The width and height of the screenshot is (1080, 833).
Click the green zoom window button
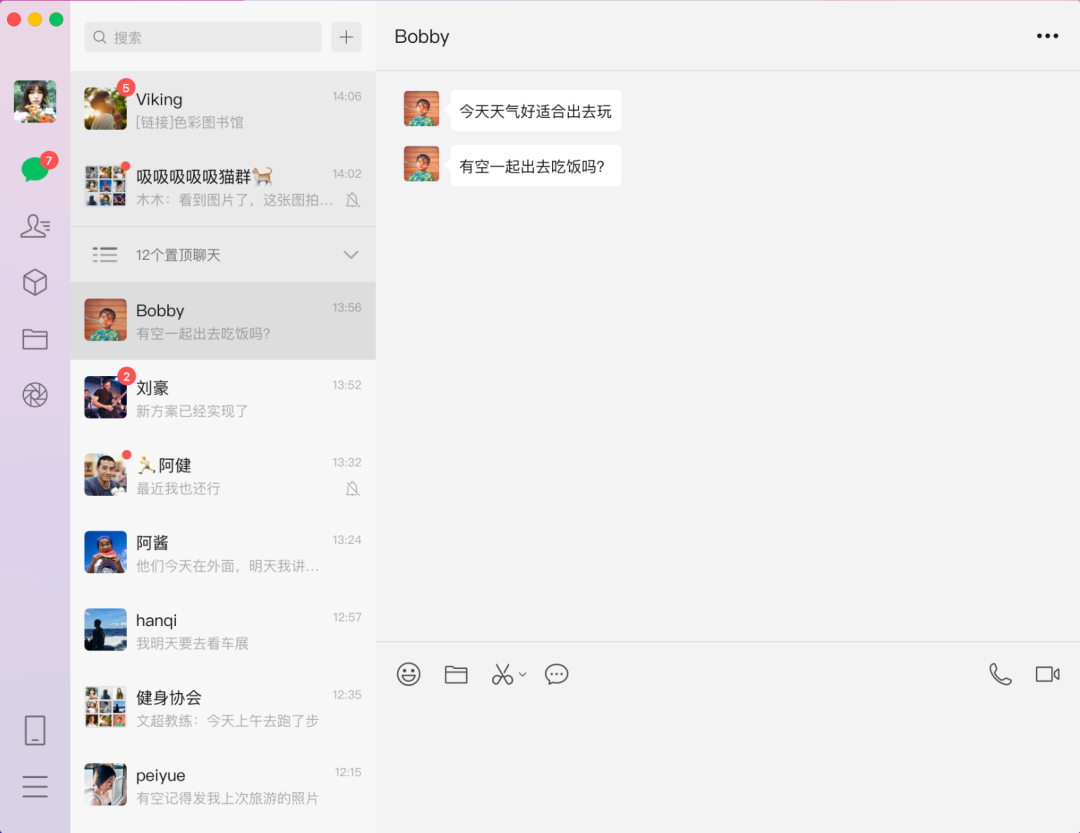(x=56, y=19)
